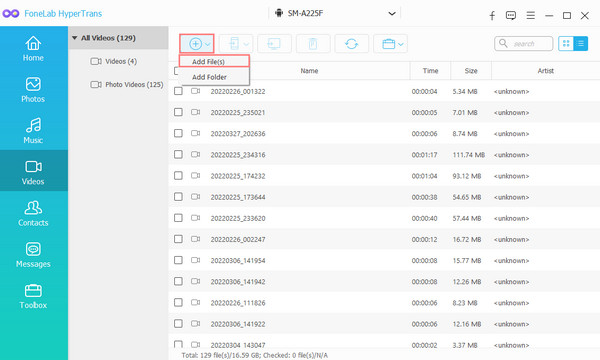
Task: Open the Messages section
Action: [33, 254]
